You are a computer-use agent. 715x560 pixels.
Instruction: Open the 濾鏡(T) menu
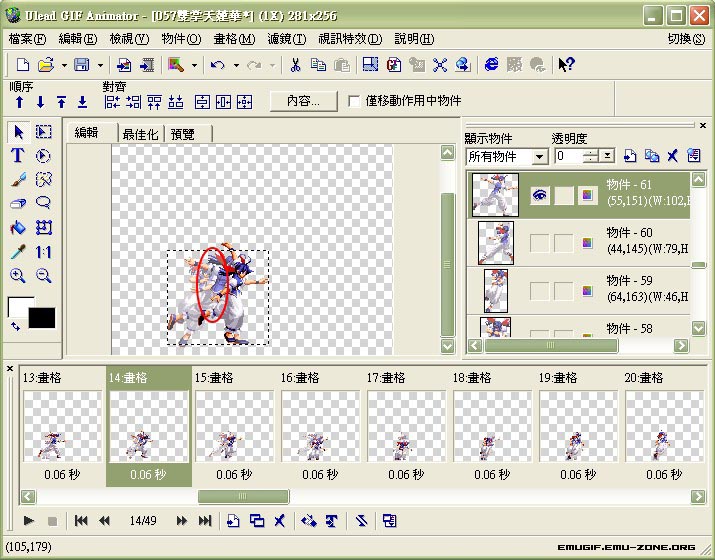[x=287, y=39]
